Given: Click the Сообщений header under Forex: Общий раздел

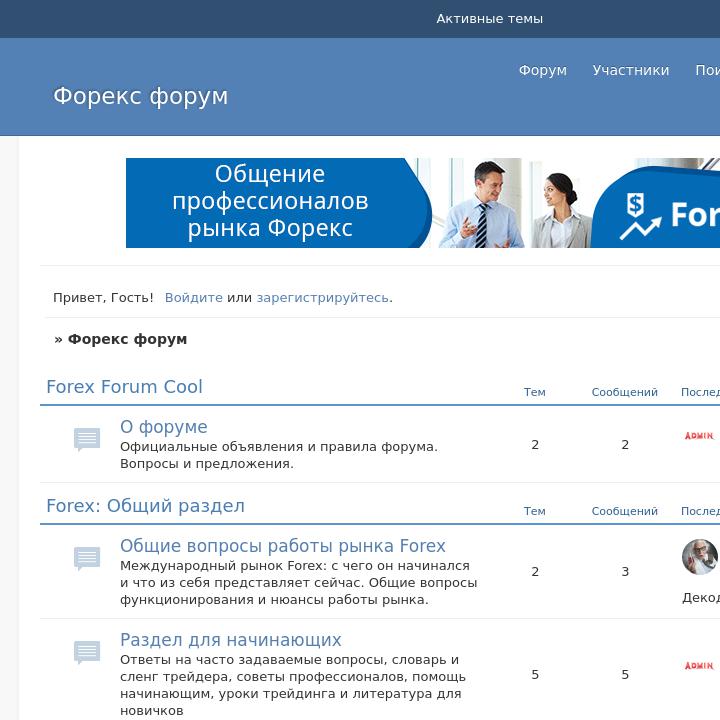Looking at the screenshot, I should pos(624,511).
